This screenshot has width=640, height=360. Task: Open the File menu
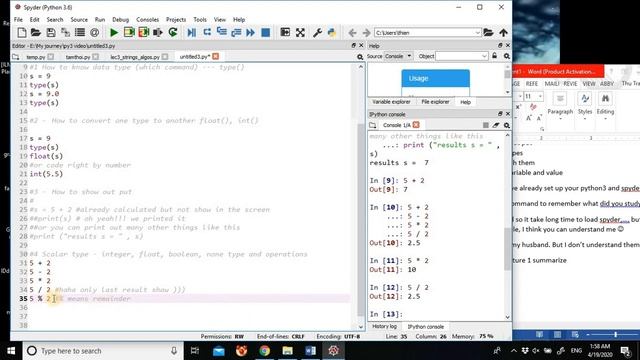18,20
